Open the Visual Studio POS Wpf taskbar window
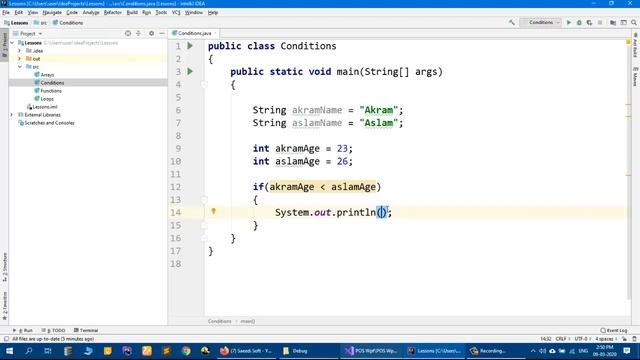 coord(371,351)
